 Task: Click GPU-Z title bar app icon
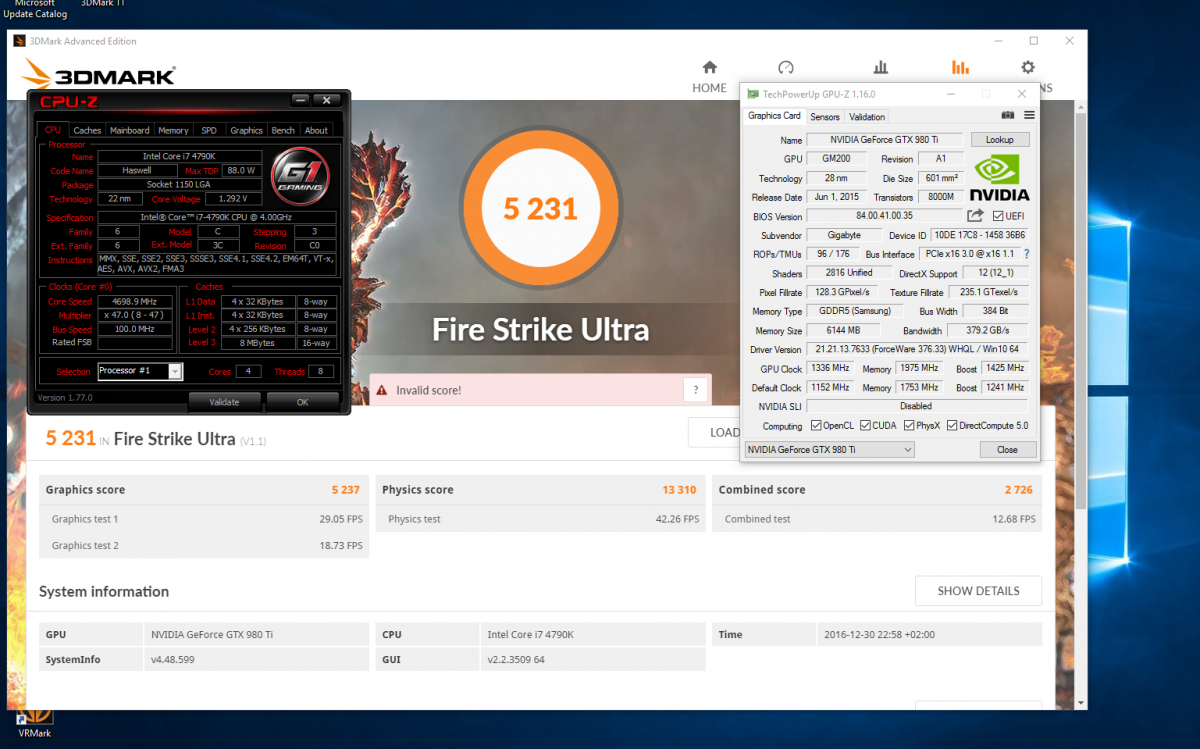pyautogui.click(x=753, y=94)
